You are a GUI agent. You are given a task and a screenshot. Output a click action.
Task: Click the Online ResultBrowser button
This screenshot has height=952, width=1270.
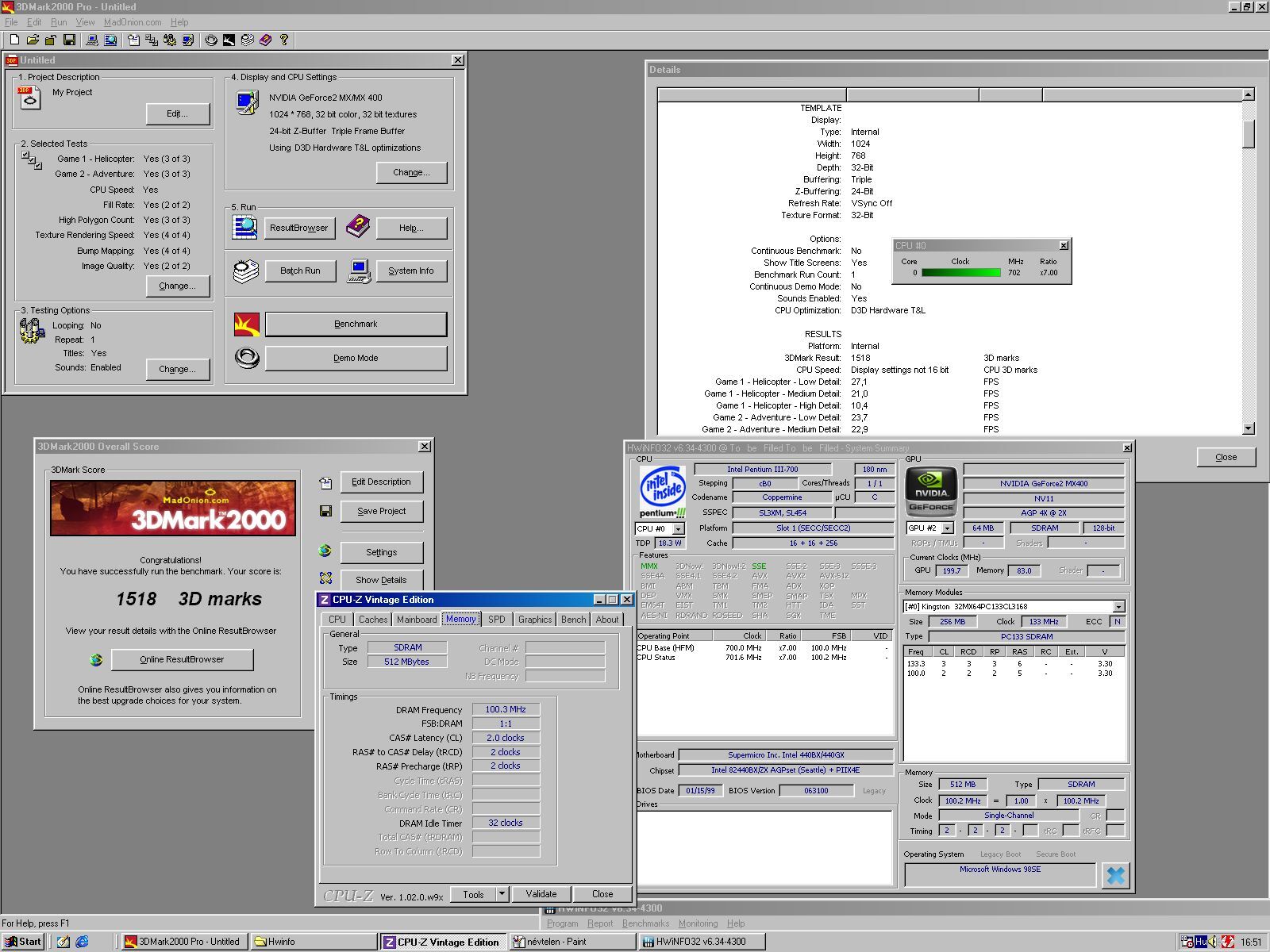[182, 659]
